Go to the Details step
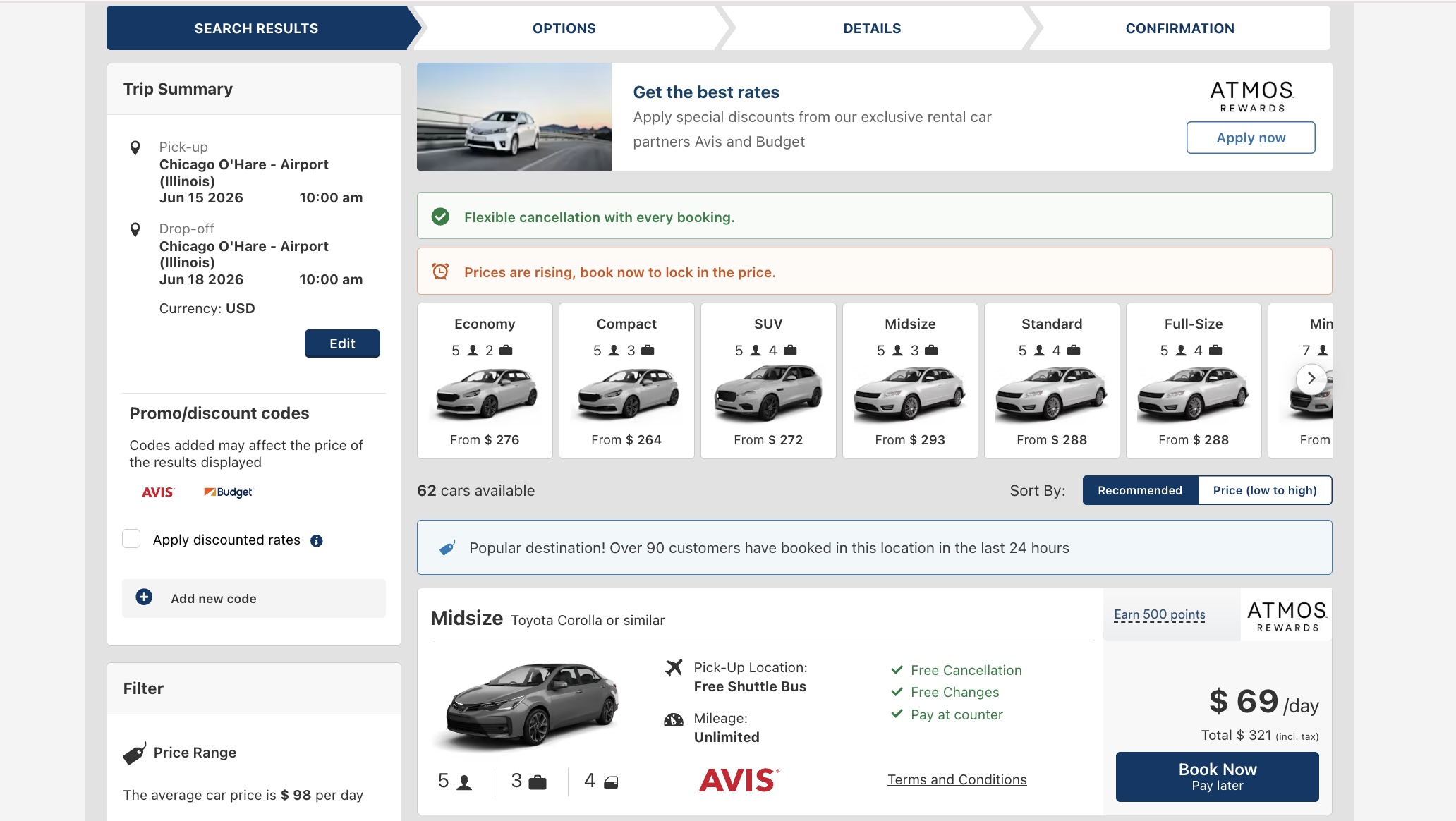 pyautogui.click(x=872, y=28)
